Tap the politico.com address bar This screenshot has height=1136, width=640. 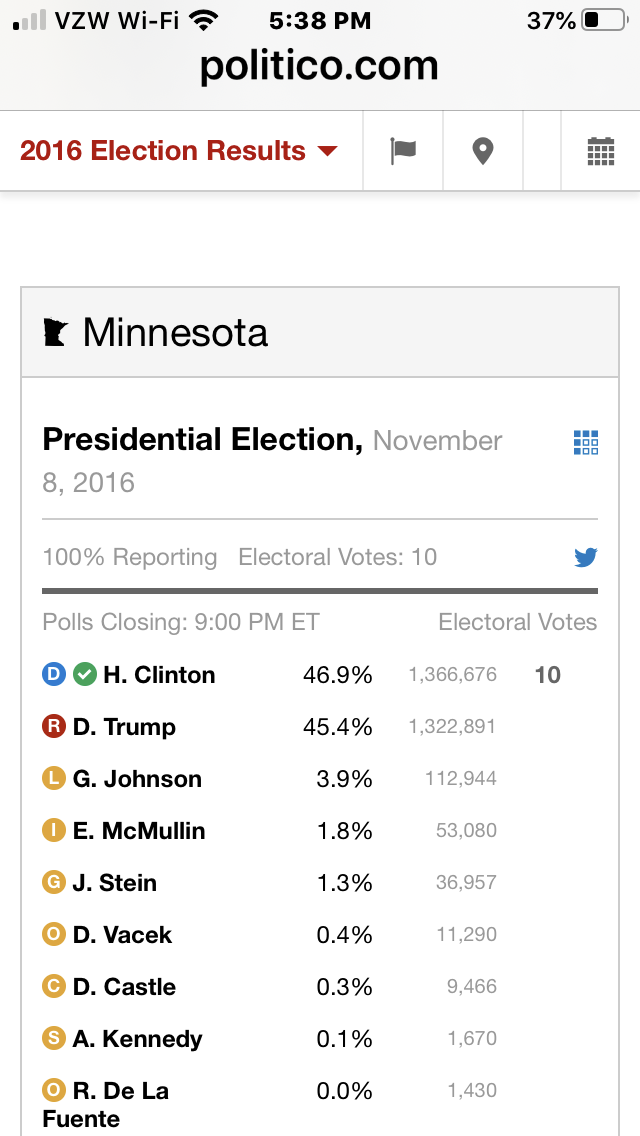[319, 66]
